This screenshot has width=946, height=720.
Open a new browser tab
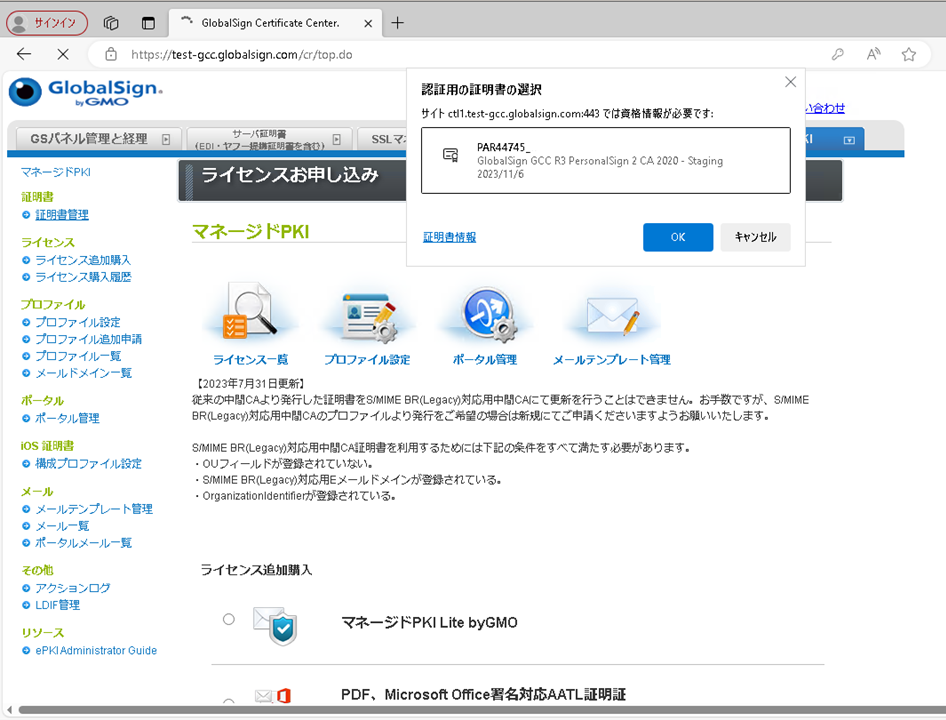(398, 23)
